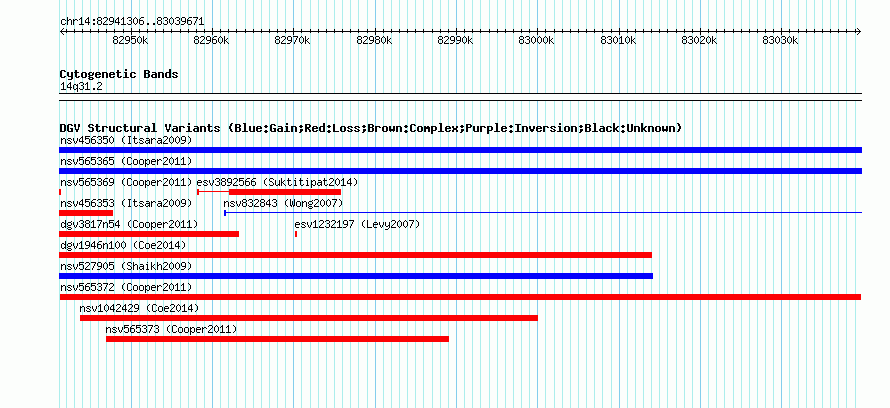Click the 82960k ruler tick label
The height and width of the screenshot is (408, 890).
212,40
